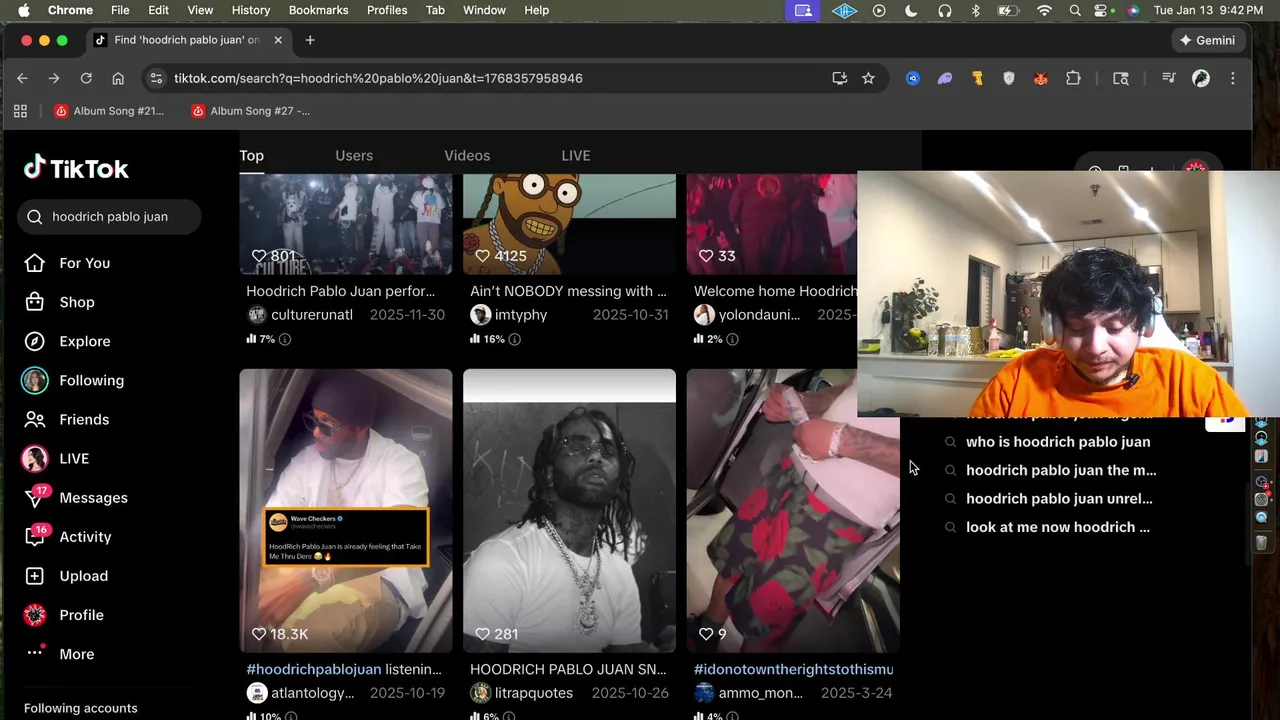
Task: Open the Explore compass icon
Action: pyautogui.click(x=35, y=341)
